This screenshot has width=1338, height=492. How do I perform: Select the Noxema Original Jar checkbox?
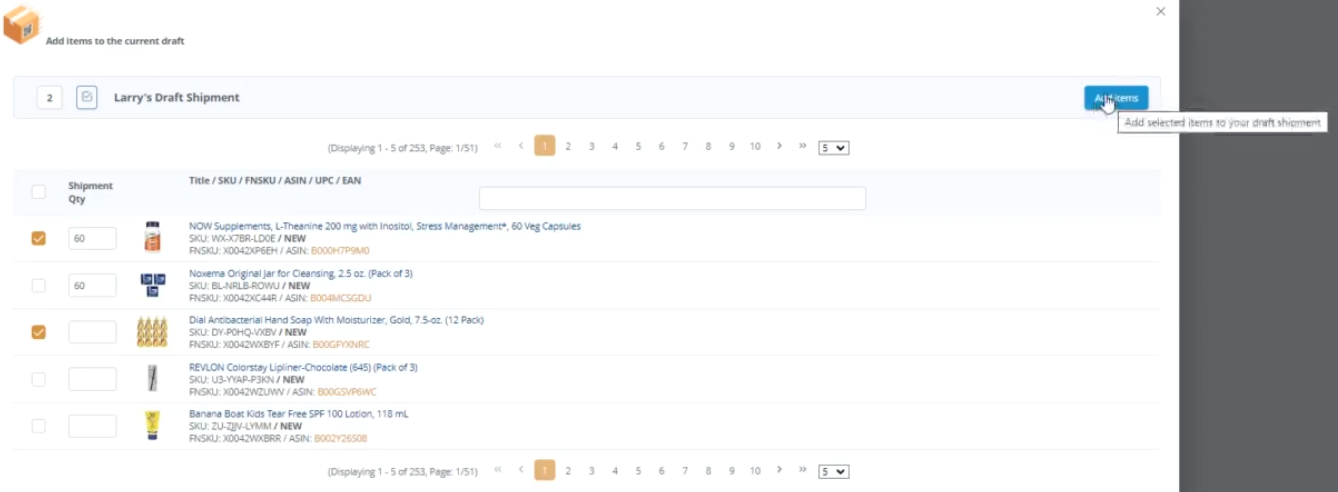(38, 285)
